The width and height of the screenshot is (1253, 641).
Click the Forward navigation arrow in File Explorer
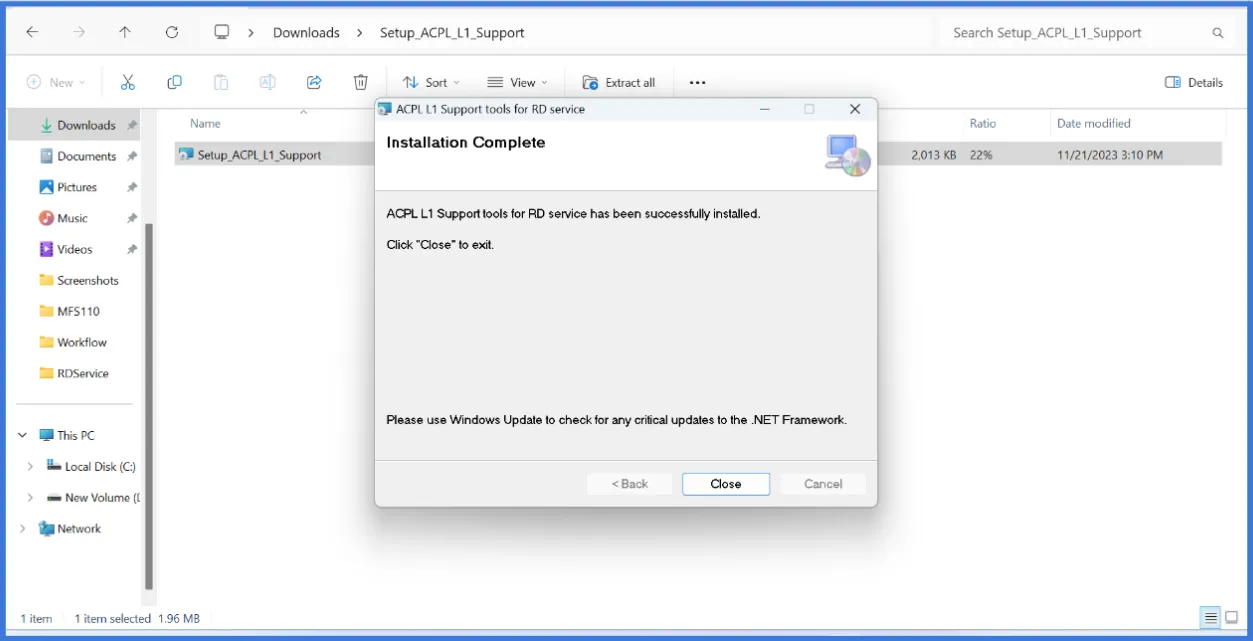[x=79, y=32]
